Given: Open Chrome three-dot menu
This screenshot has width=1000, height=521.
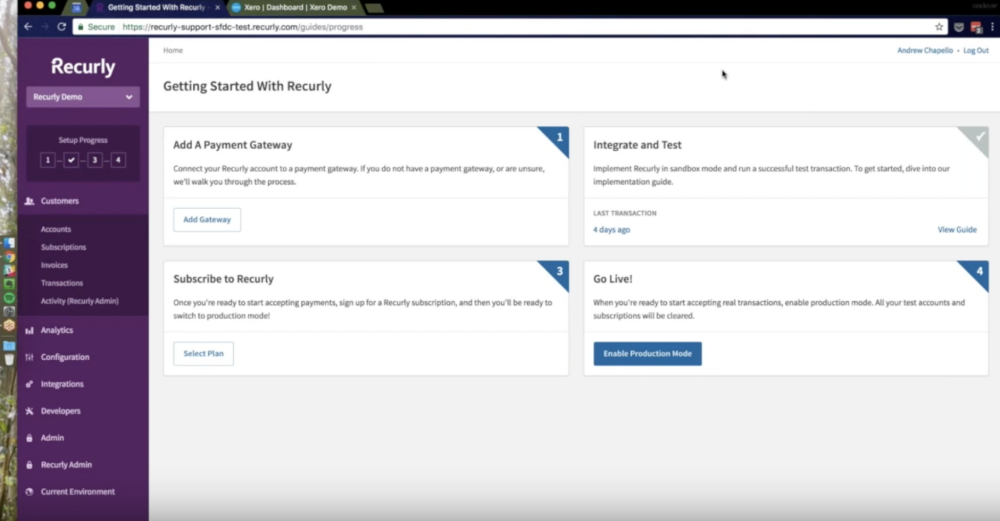Looking at the screenshot, I should point(992,27).
